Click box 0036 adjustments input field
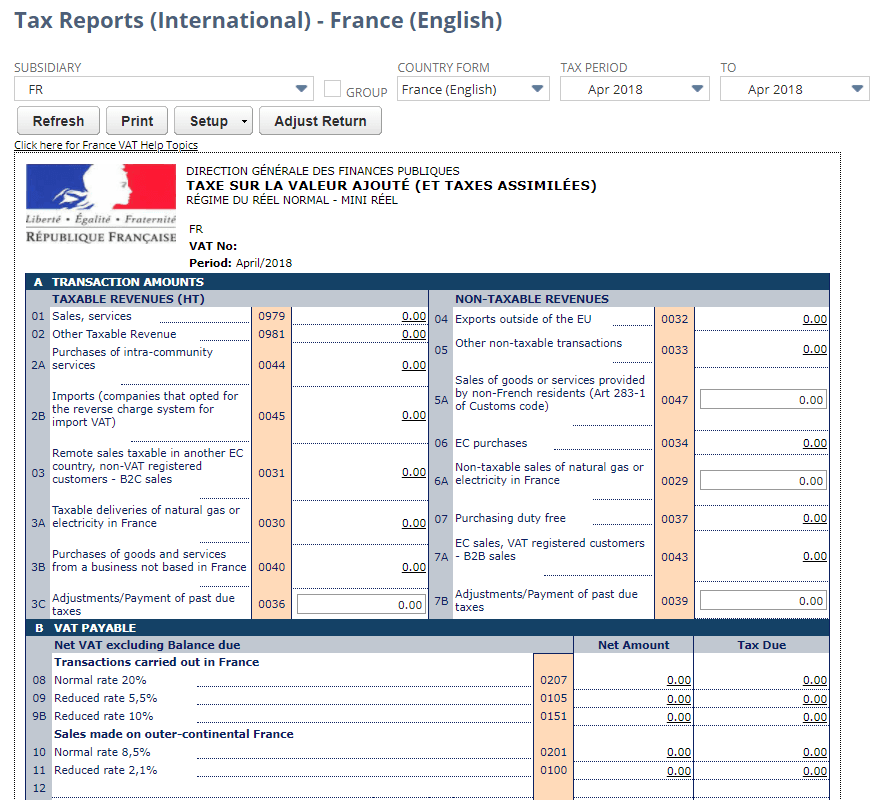 pos(361,604)
